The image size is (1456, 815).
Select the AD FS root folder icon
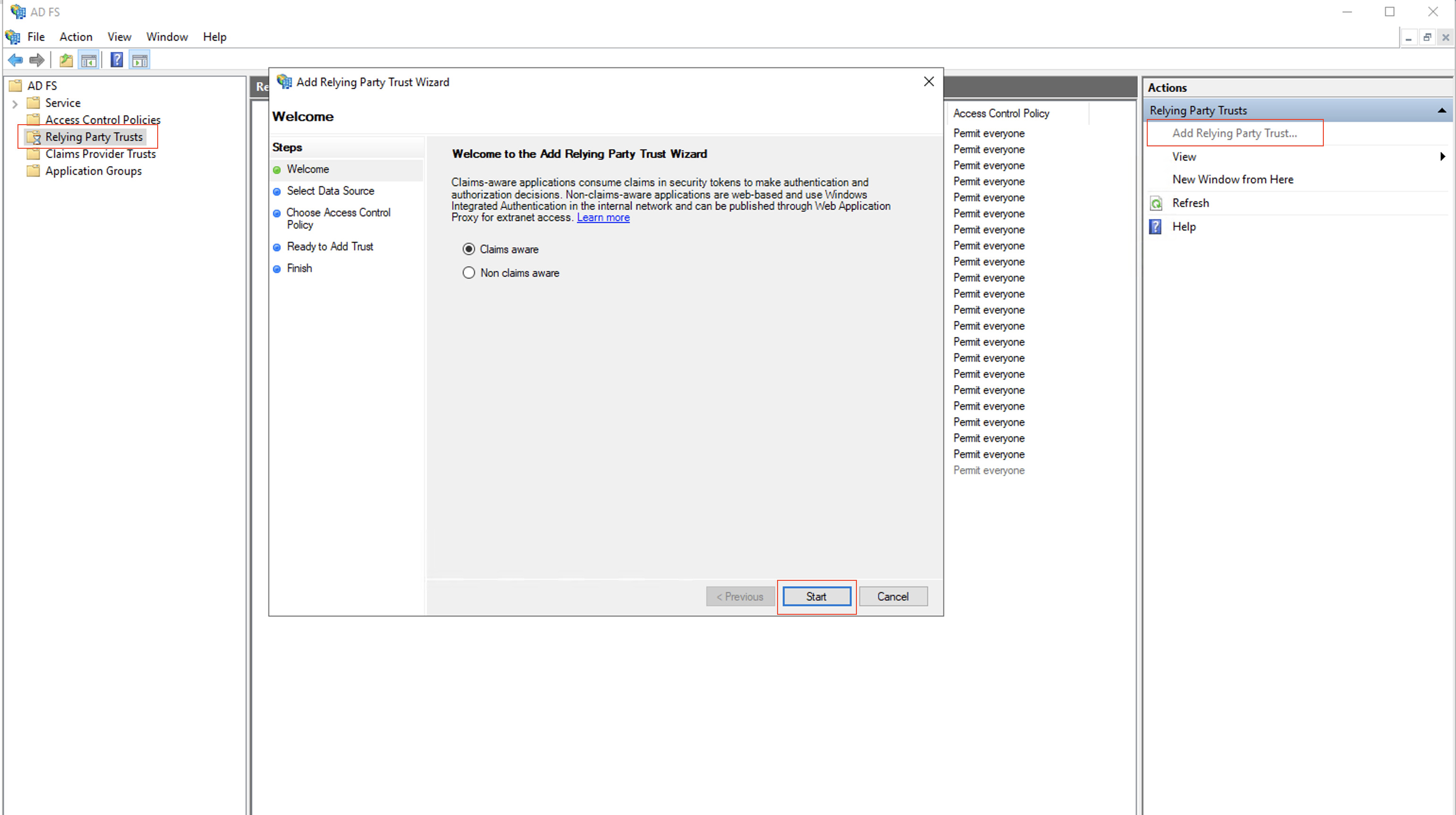[x=15, y=86]
